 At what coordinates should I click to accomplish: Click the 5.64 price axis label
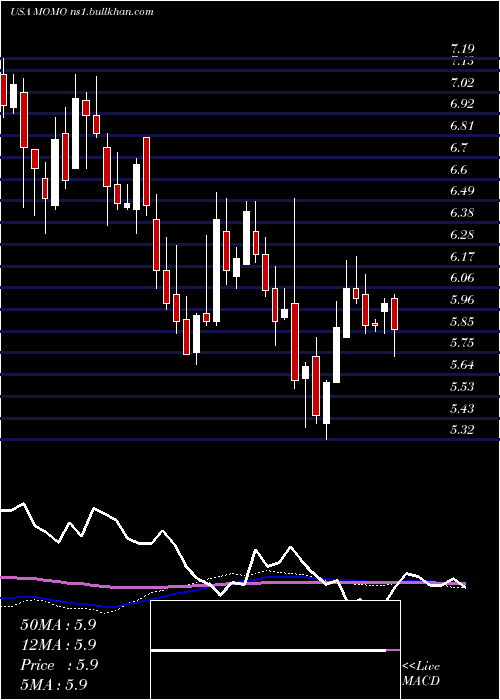click(463, 365)
